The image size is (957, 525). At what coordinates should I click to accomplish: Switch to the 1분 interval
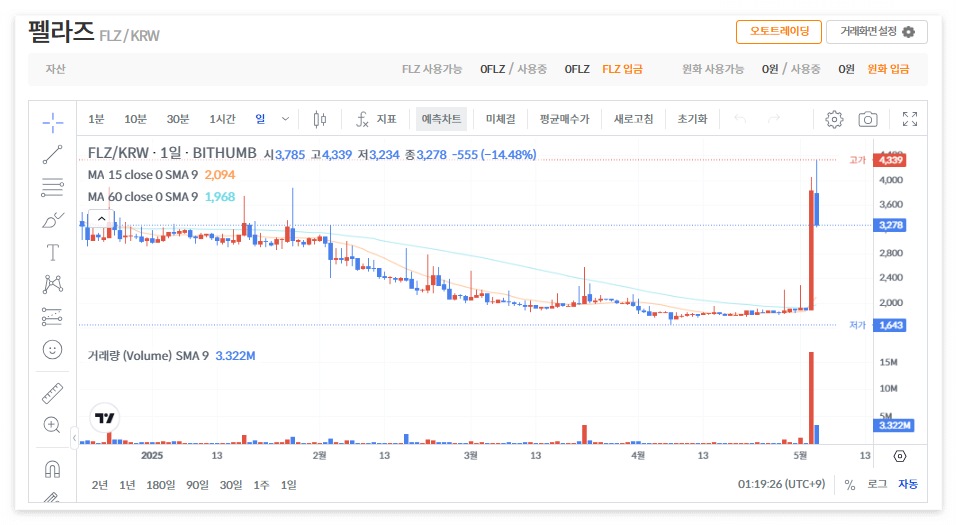(x=96, y=119)
